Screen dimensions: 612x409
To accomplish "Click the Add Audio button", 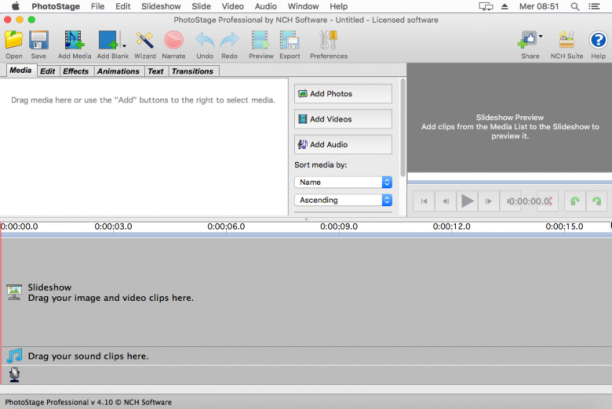I will point(343,144).
